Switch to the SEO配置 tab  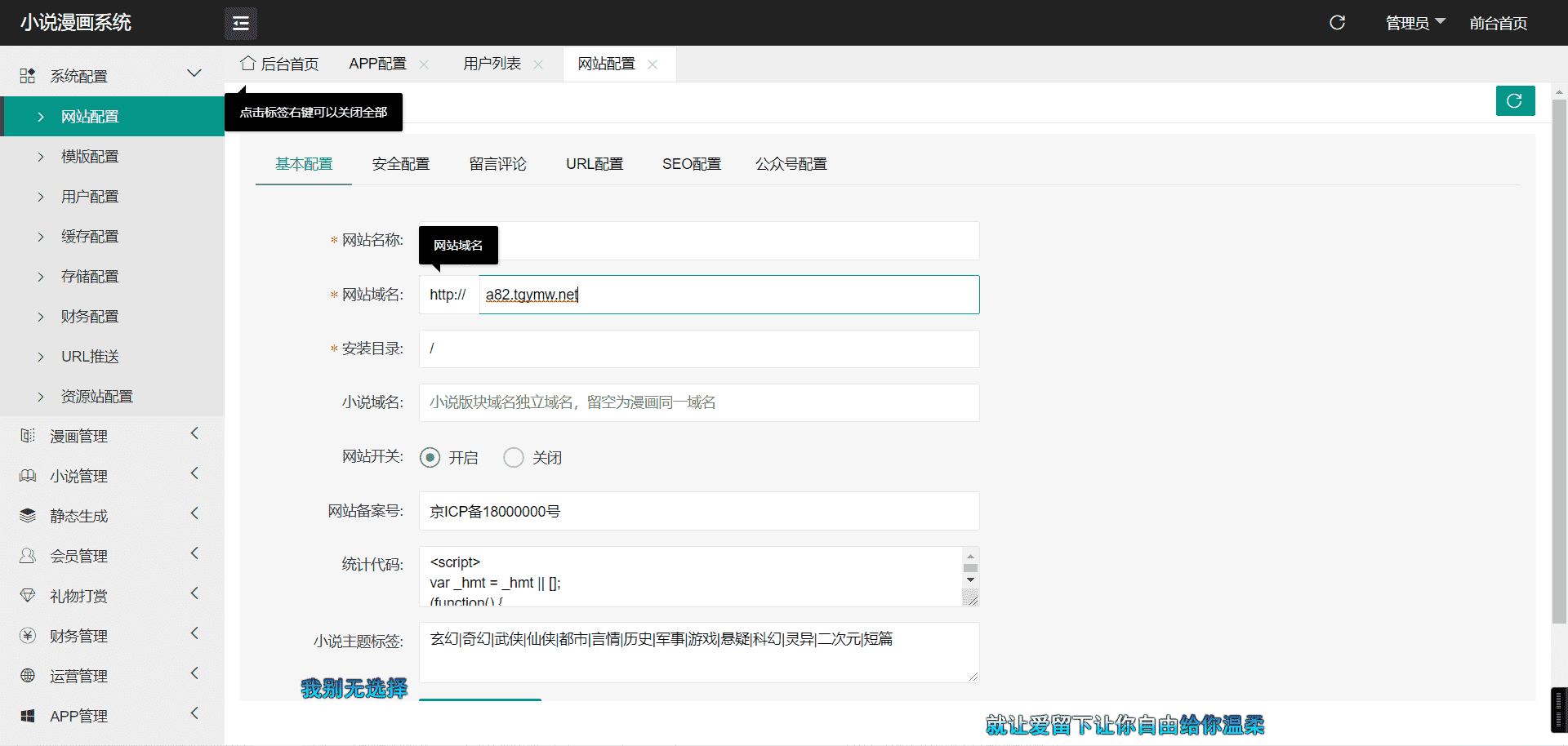[691, 164]
